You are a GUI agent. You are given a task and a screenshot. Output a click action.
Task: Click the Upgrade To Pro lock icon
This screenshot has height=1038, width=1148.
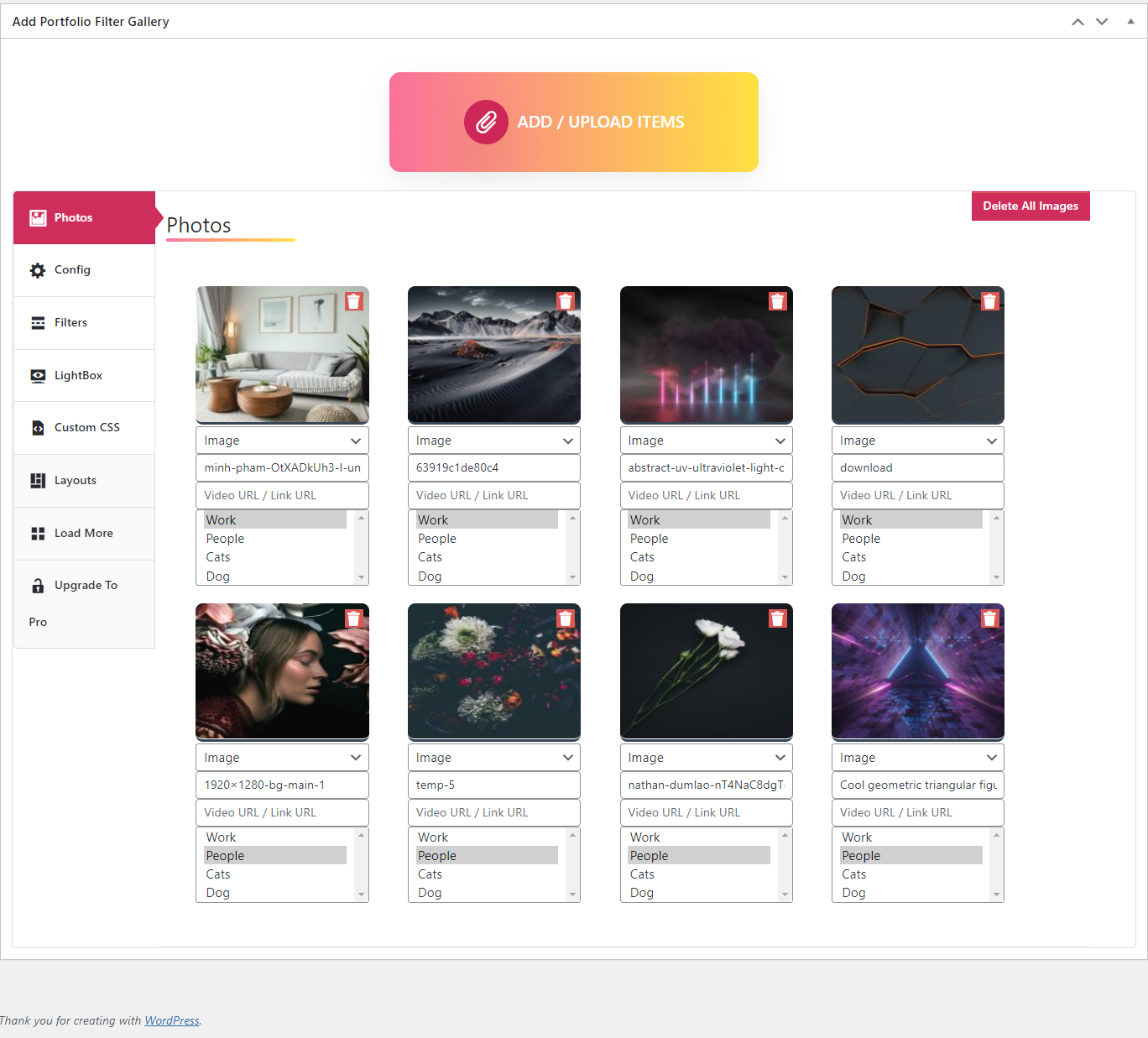pyautogui.click(x=38, y=586)
